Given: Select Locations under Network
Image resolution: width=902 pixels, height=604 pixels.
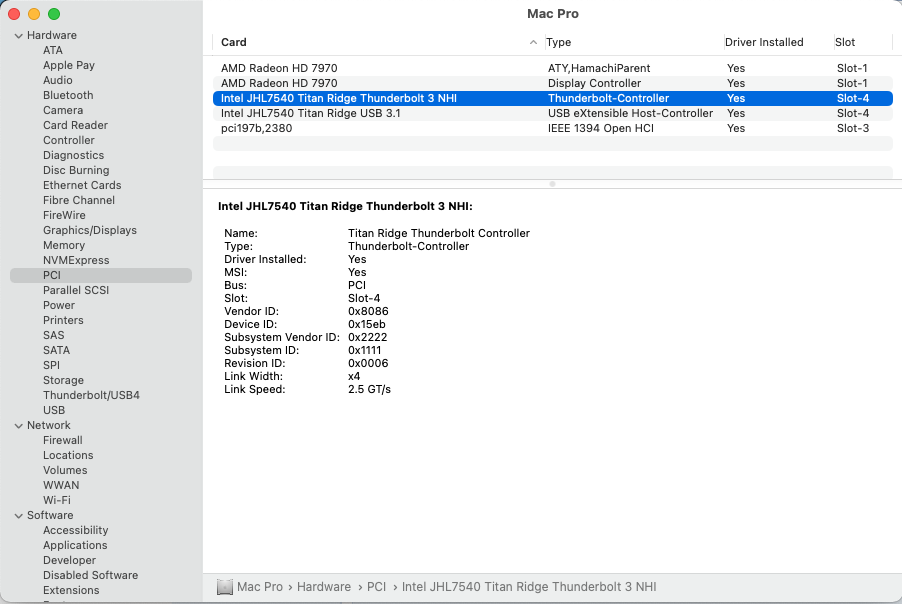Looking at the screenshot, I should (68, 455).
